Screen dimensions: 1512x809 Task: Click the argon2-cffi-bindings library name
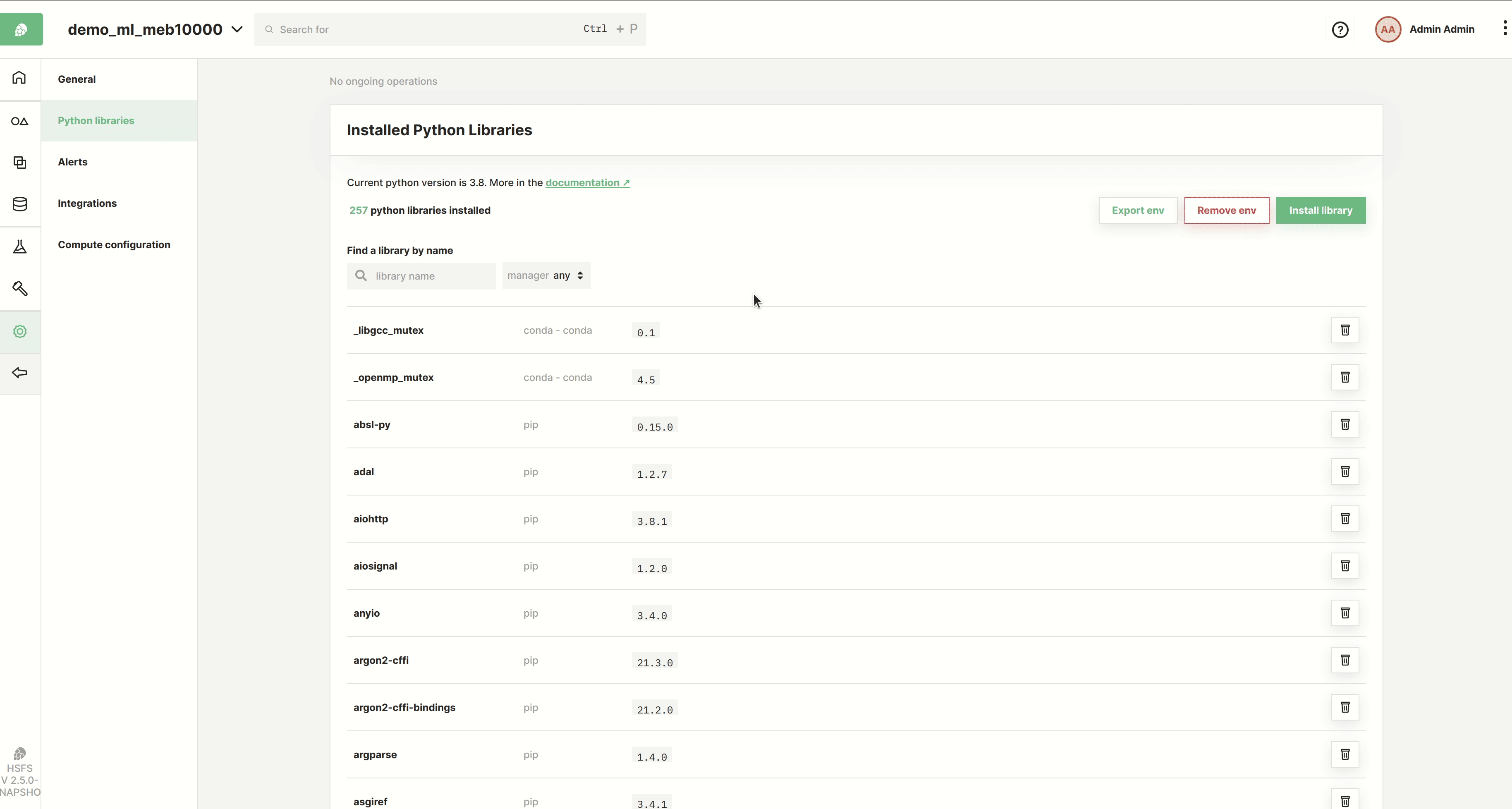[x=404, y=707]
